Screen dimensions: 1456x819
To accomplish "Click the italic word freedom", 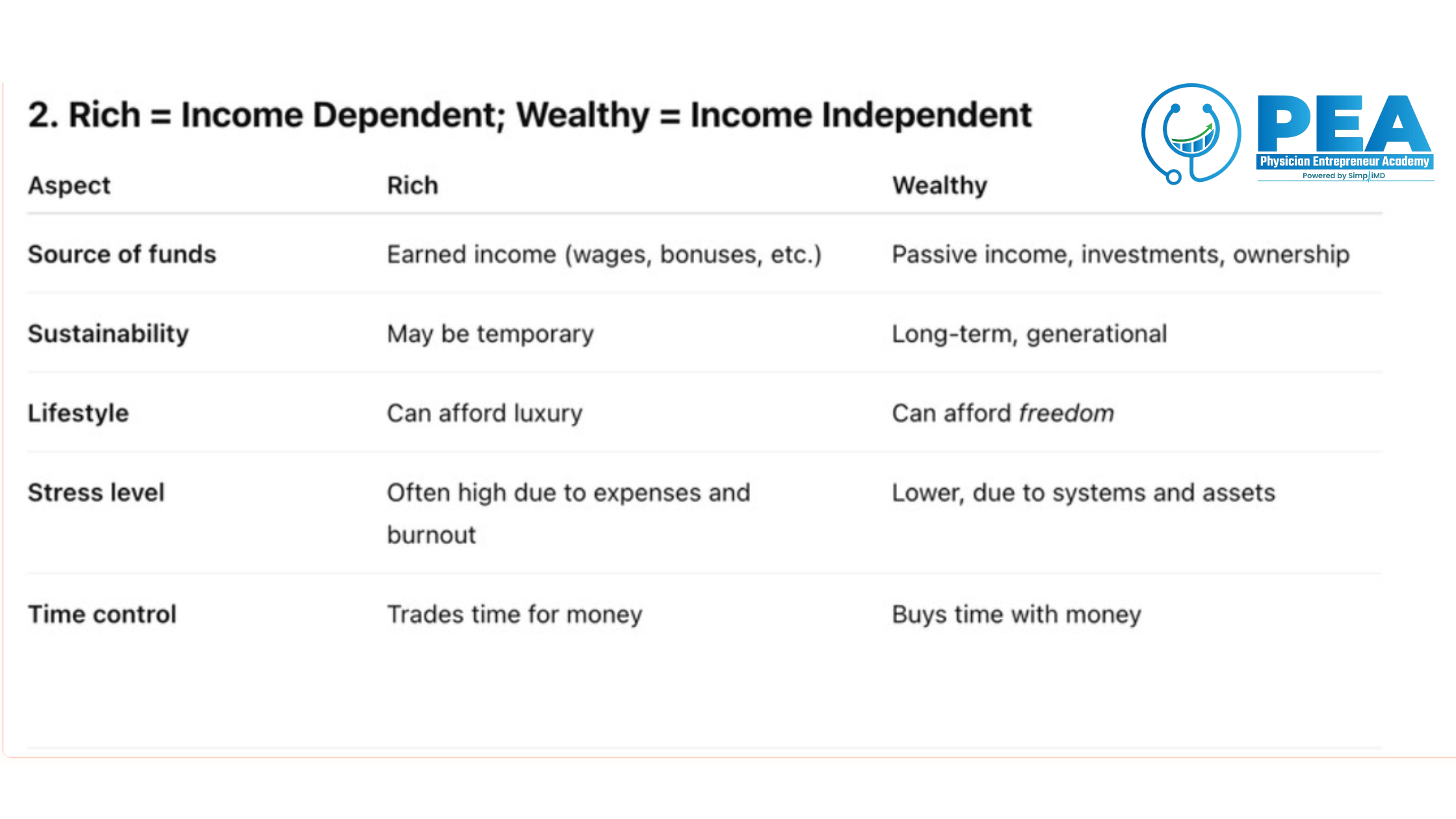I will (1066, 413).
